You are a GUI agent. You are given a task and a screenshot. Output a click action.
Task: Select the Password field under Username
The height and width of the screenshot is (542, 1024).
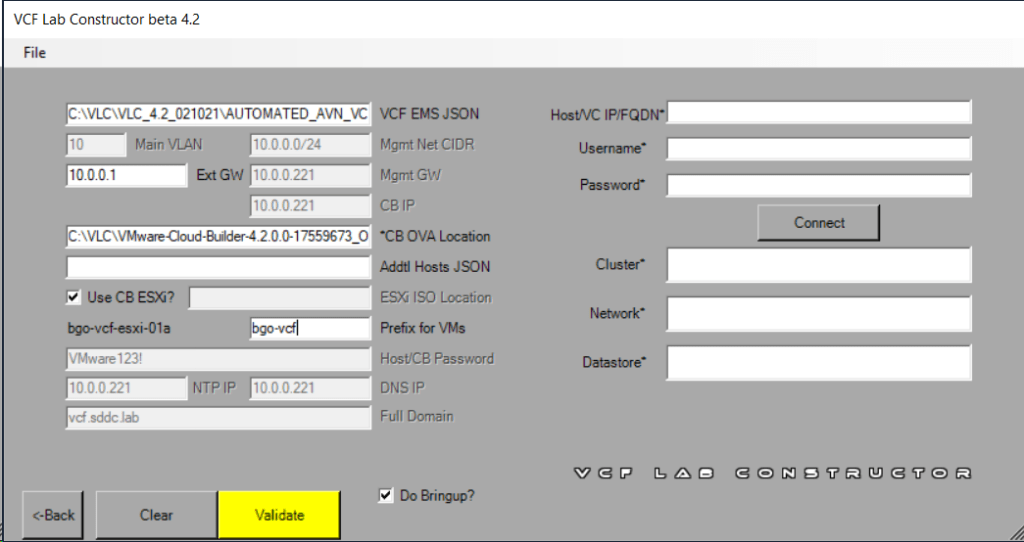tap(819, 185)
